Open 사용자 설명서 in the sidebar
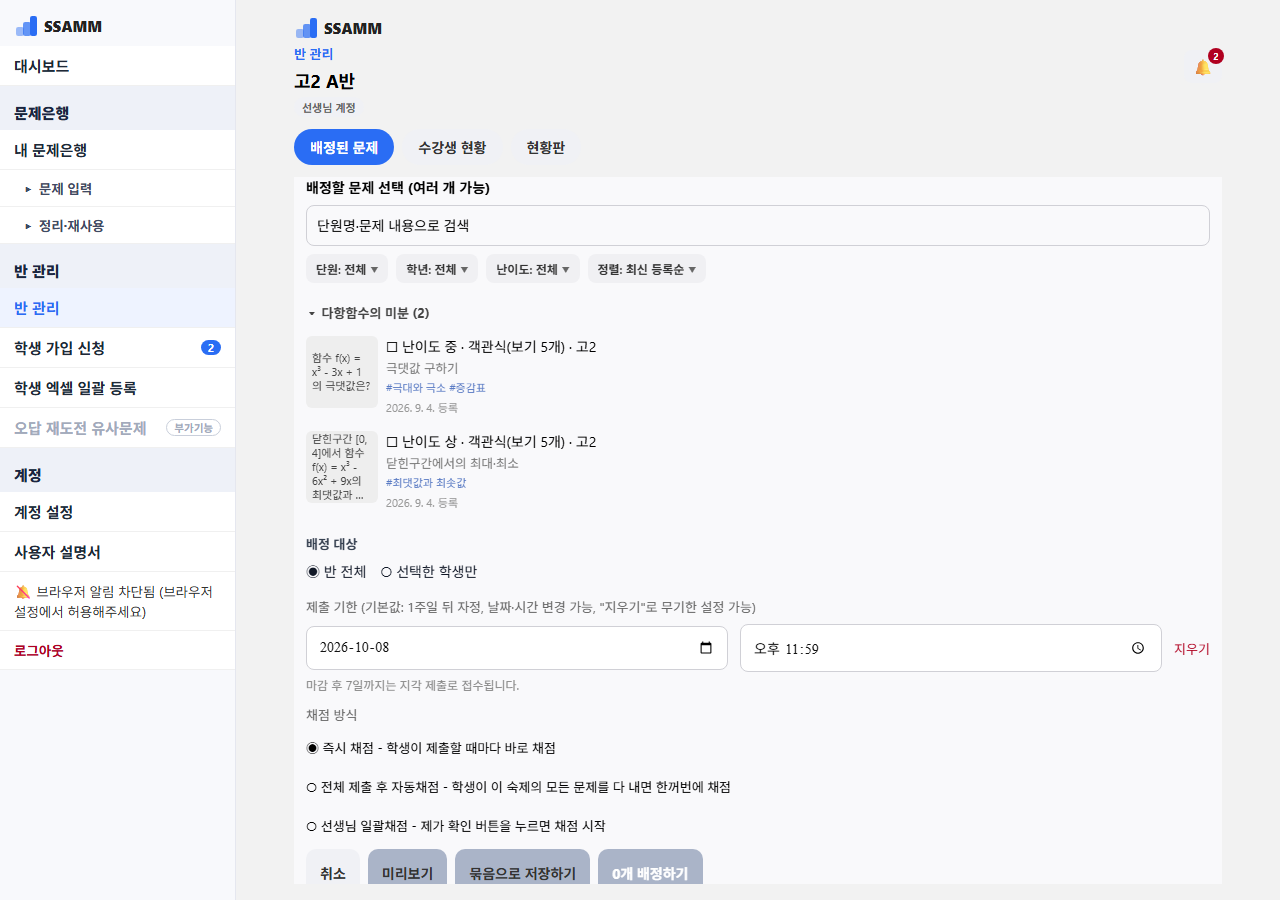Viewport: 1280px width, 900px height. [117, 552]
